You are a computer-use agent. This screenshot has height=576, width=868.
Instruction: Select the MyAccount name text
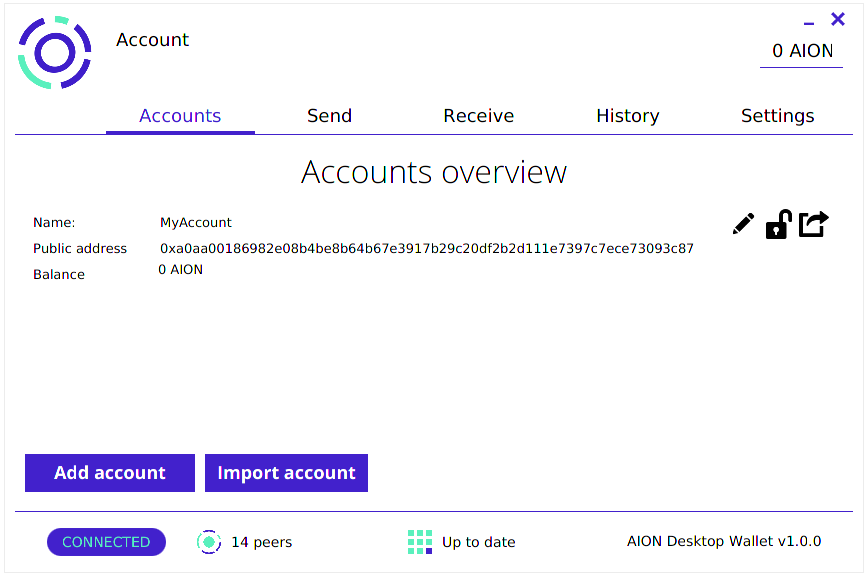(195, 222)
